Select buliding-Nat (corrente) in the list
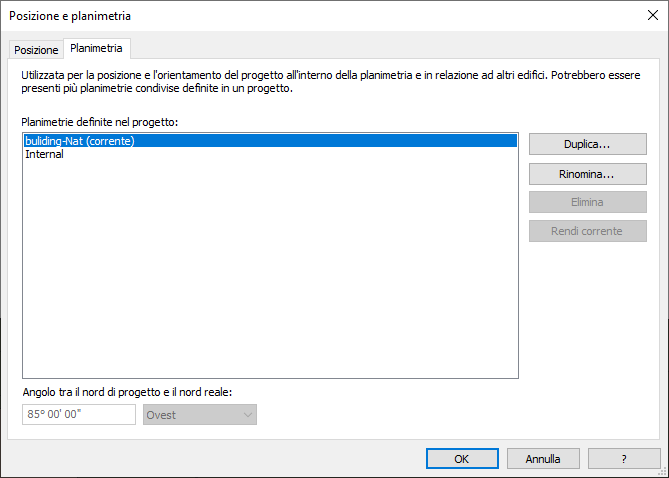669x478 pixels. (x=80, y=141)
